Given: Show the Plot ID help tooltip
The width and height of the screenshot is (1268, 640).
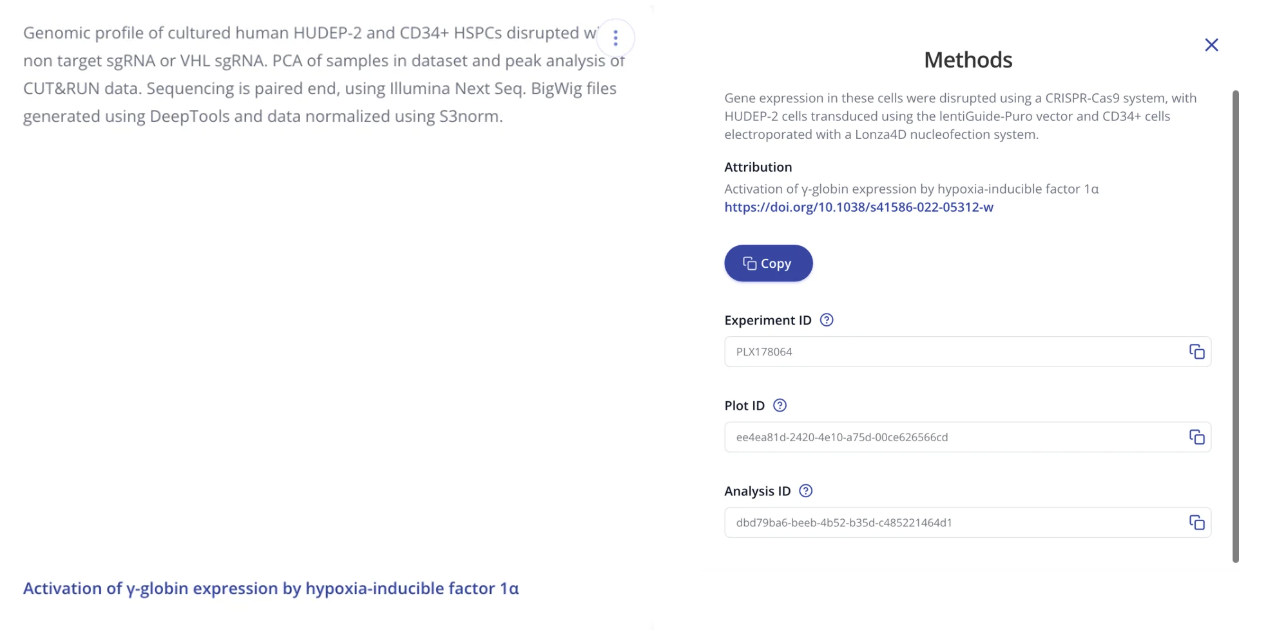Looking at the screenshot, I should (x=780, y=406).
